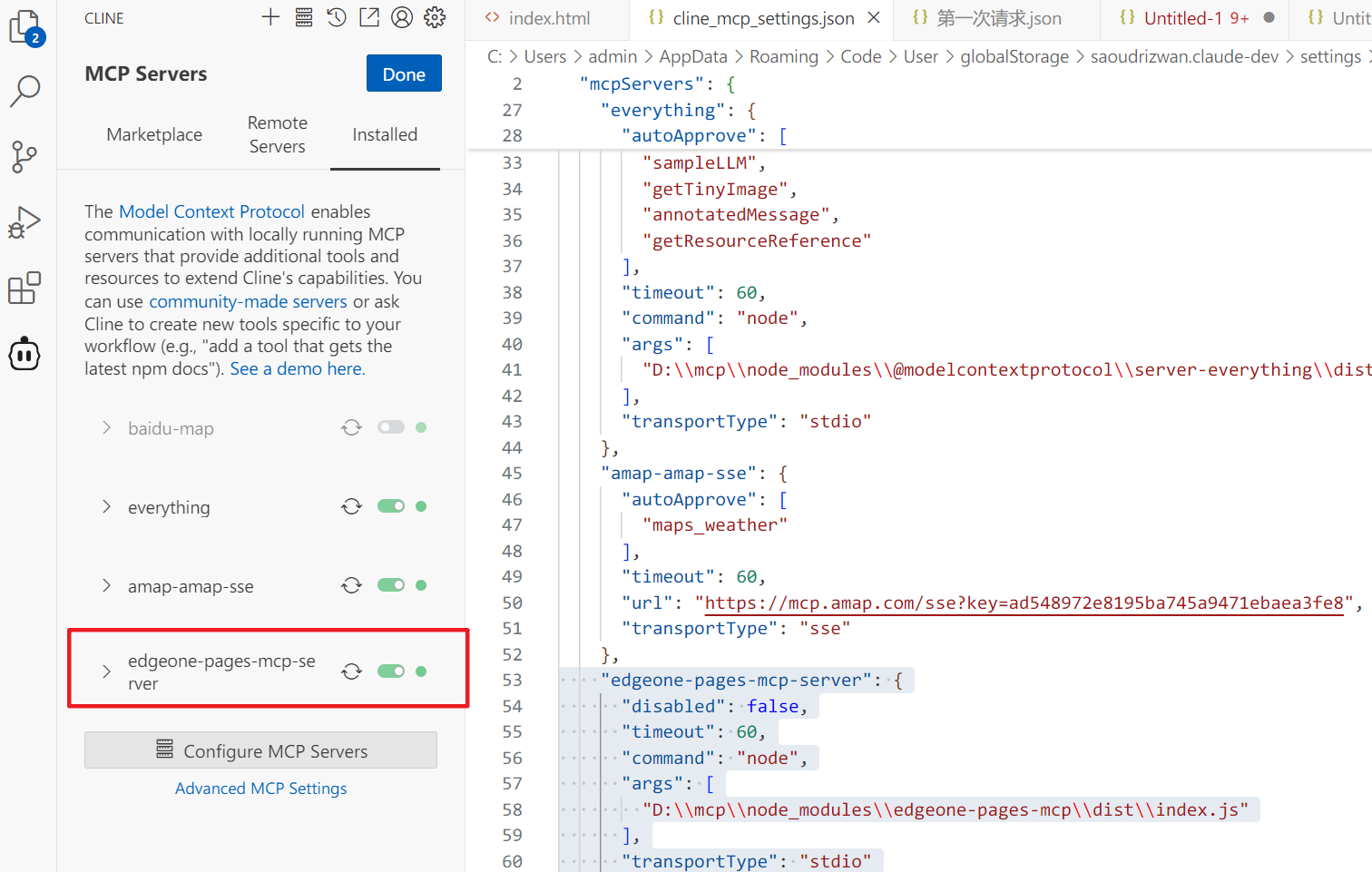
Task: Open the See a demo here link
Action: [x=298, y=368]
